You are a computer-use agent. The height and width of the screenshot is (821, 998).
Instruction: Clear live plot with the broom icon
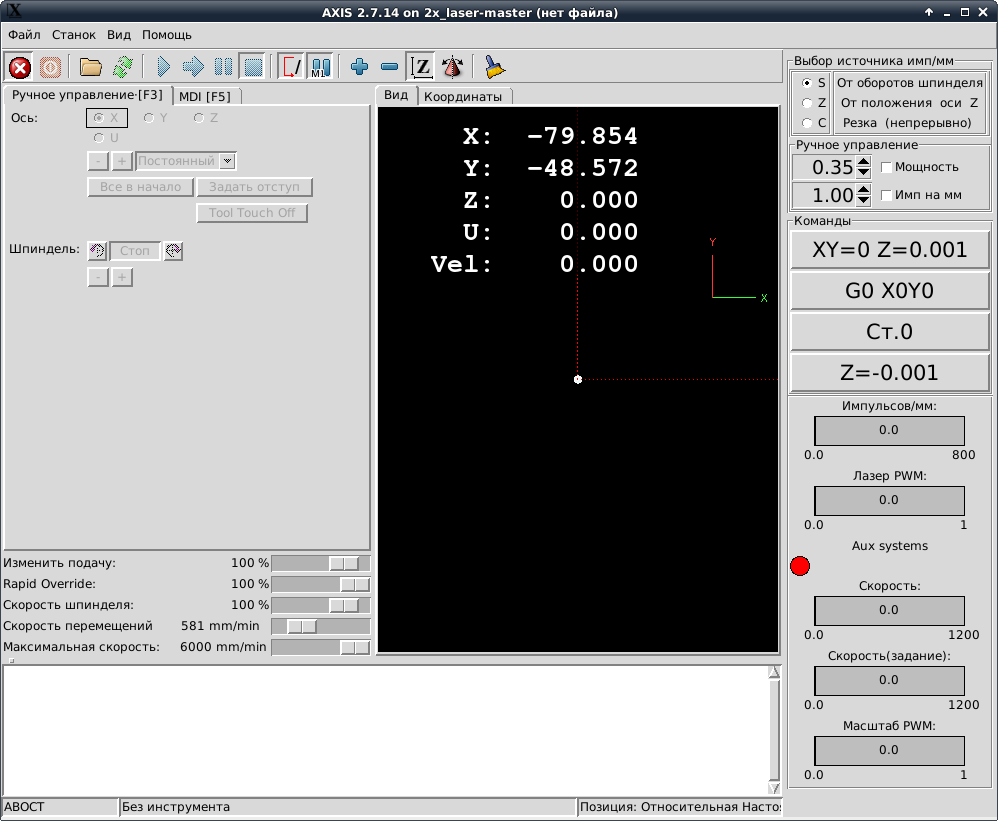(x=494, y=67)
